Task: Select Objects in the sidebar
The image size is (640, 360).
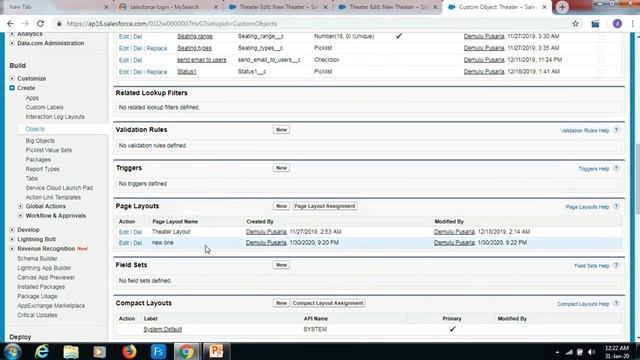Action: pyautogui.click(x=35, y=129)
